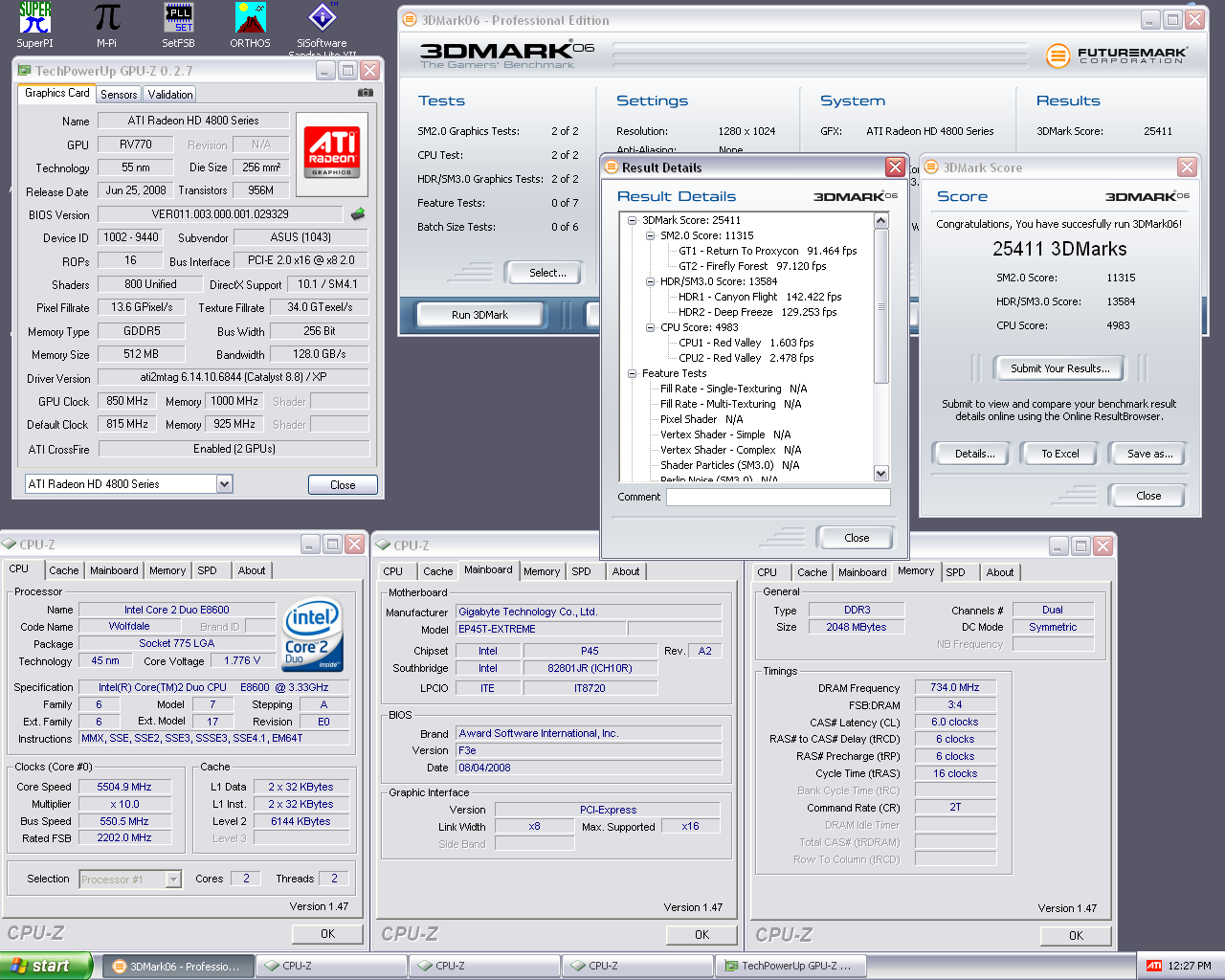This screenshot has height=980, width=1225.
Task: Click the Details... button in Score window
Action: coord(974,454)
